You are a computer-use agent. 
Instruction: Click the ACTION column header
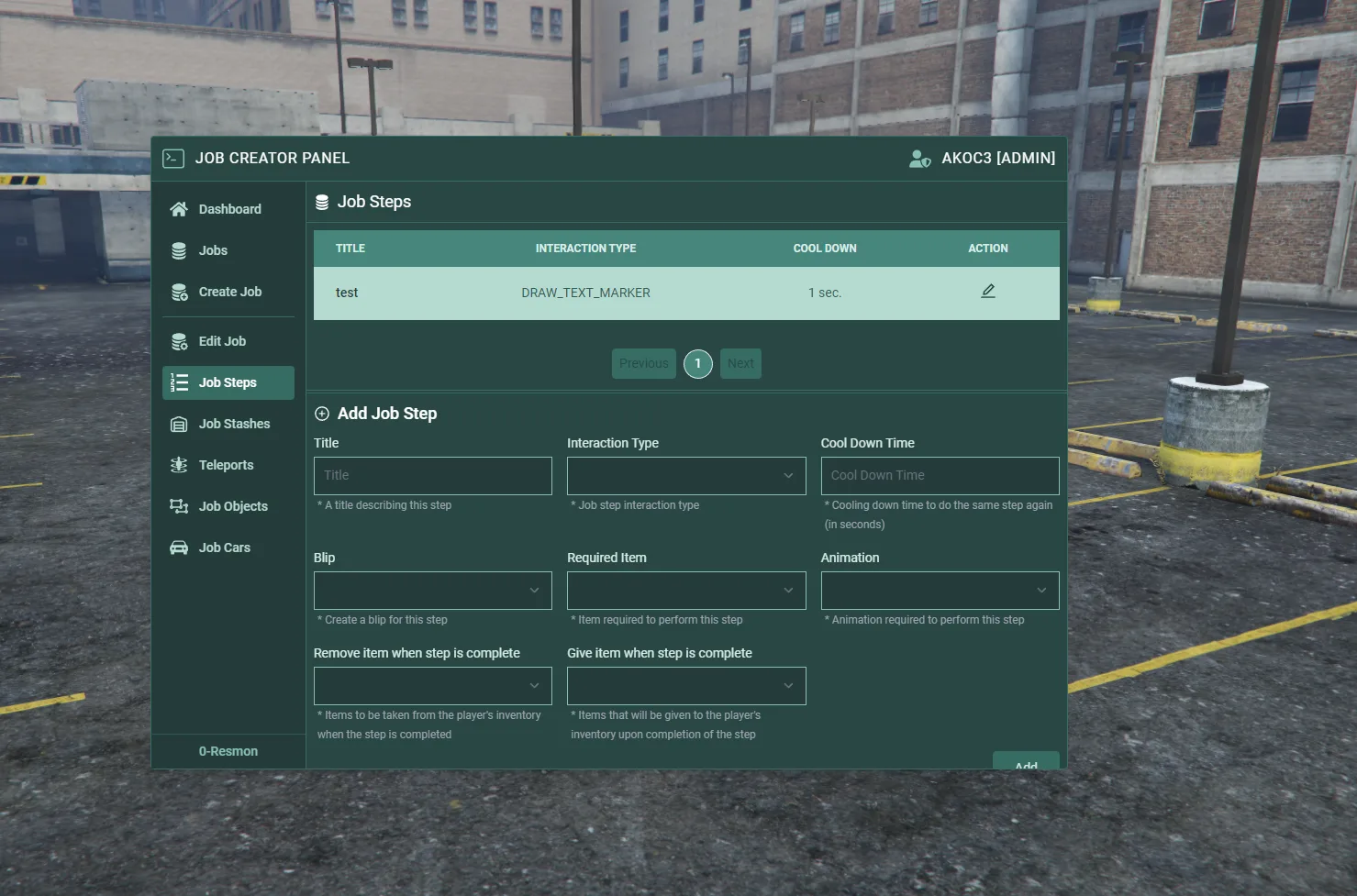pyautogui.click(x=988, y=249)
